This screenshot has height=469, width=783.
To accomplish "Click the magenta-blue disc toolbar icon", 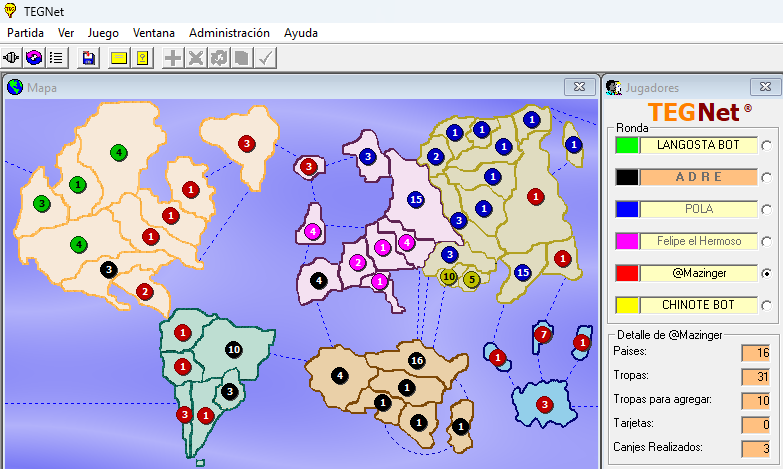I will [35, 58].
